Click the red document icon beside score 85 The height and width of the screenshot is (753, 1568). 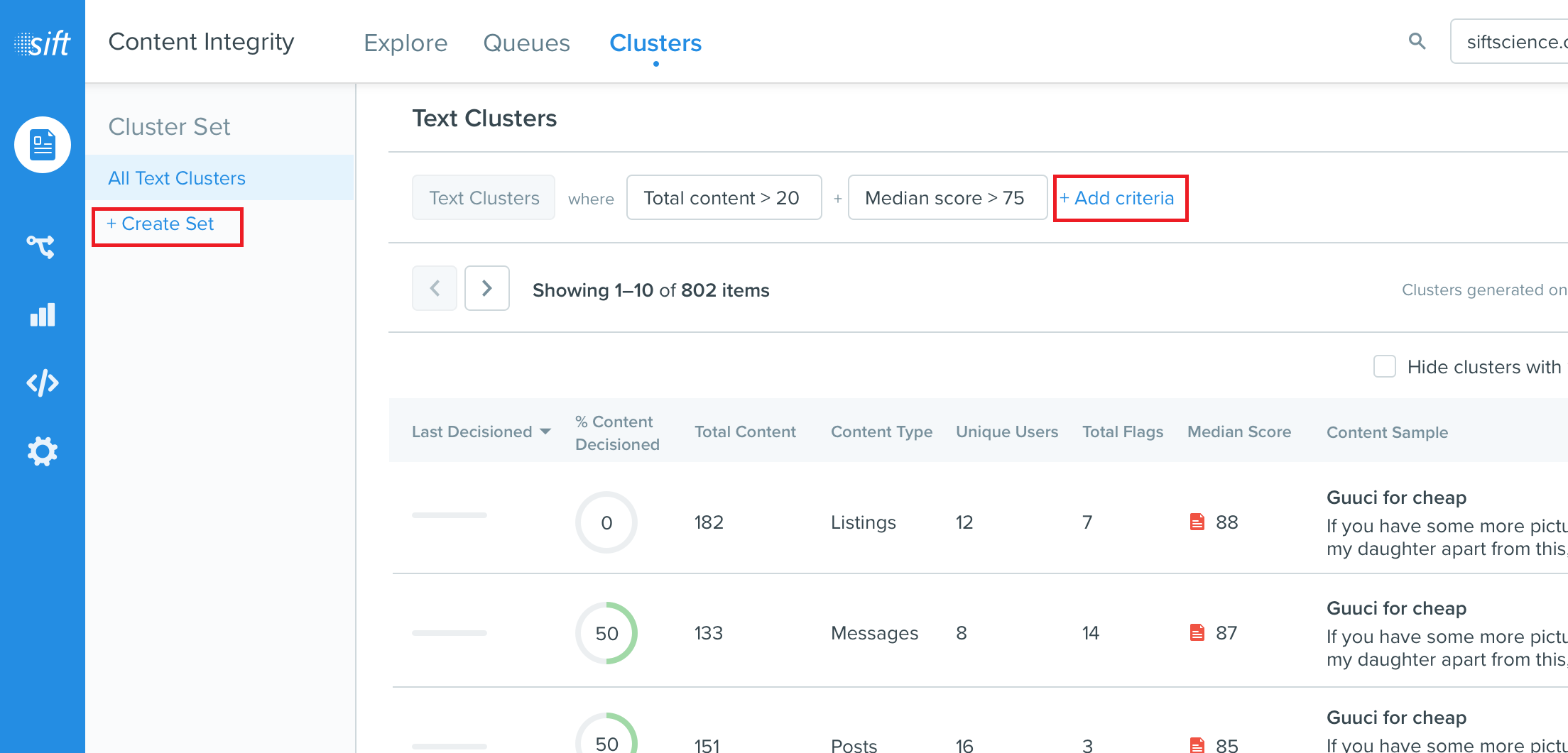[1197, 744]
